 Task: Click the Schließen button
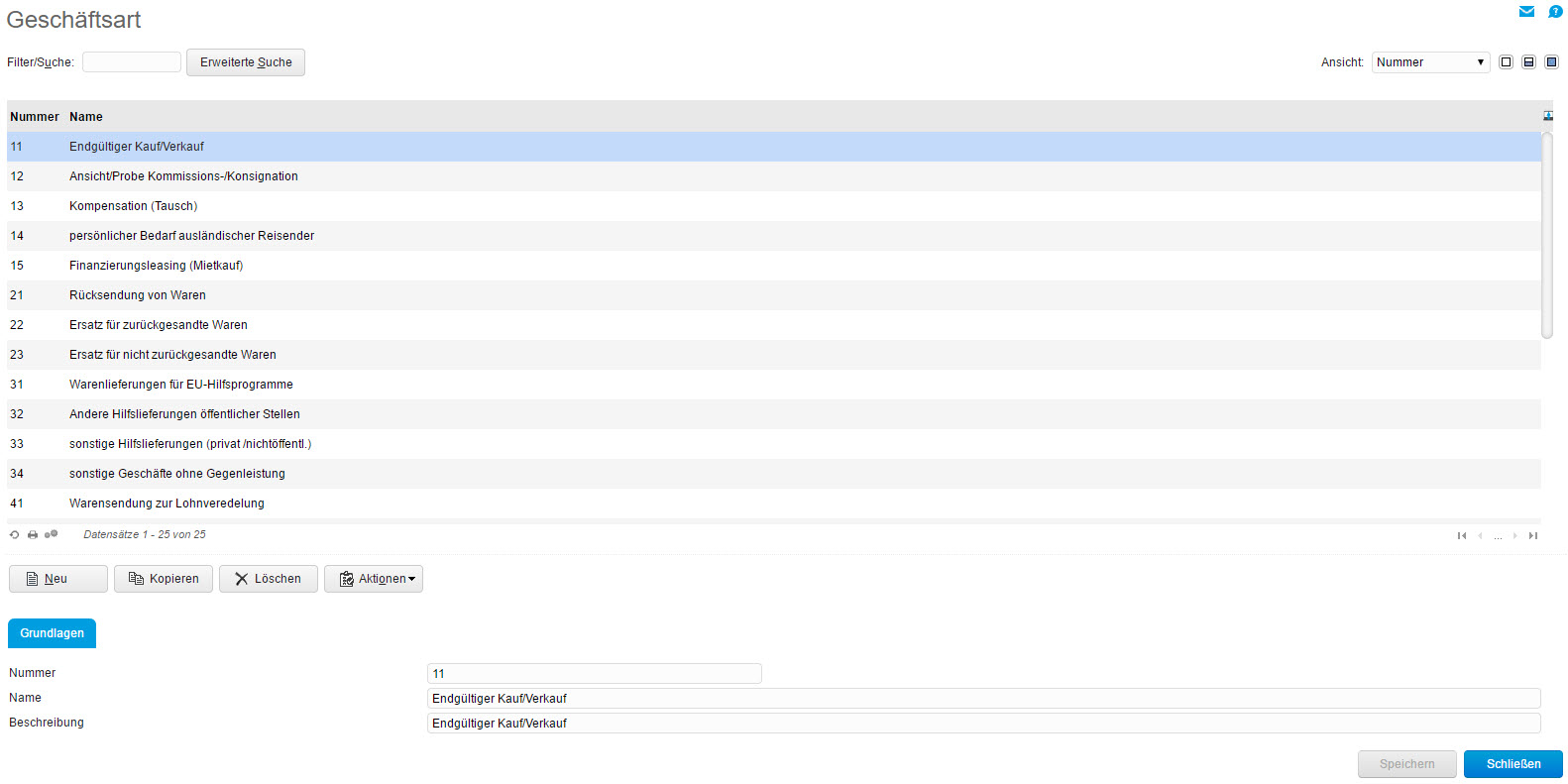click(x=1513, y=764)
